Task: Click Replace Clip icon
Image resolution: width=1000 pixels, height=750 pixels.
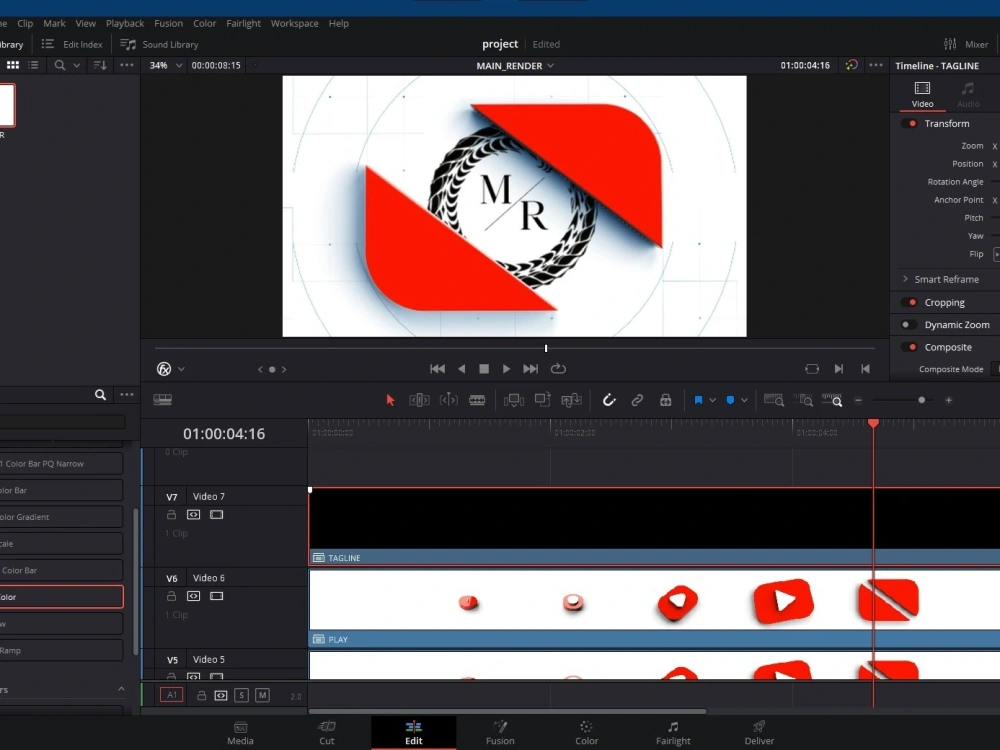Action: tap(571, 400)
